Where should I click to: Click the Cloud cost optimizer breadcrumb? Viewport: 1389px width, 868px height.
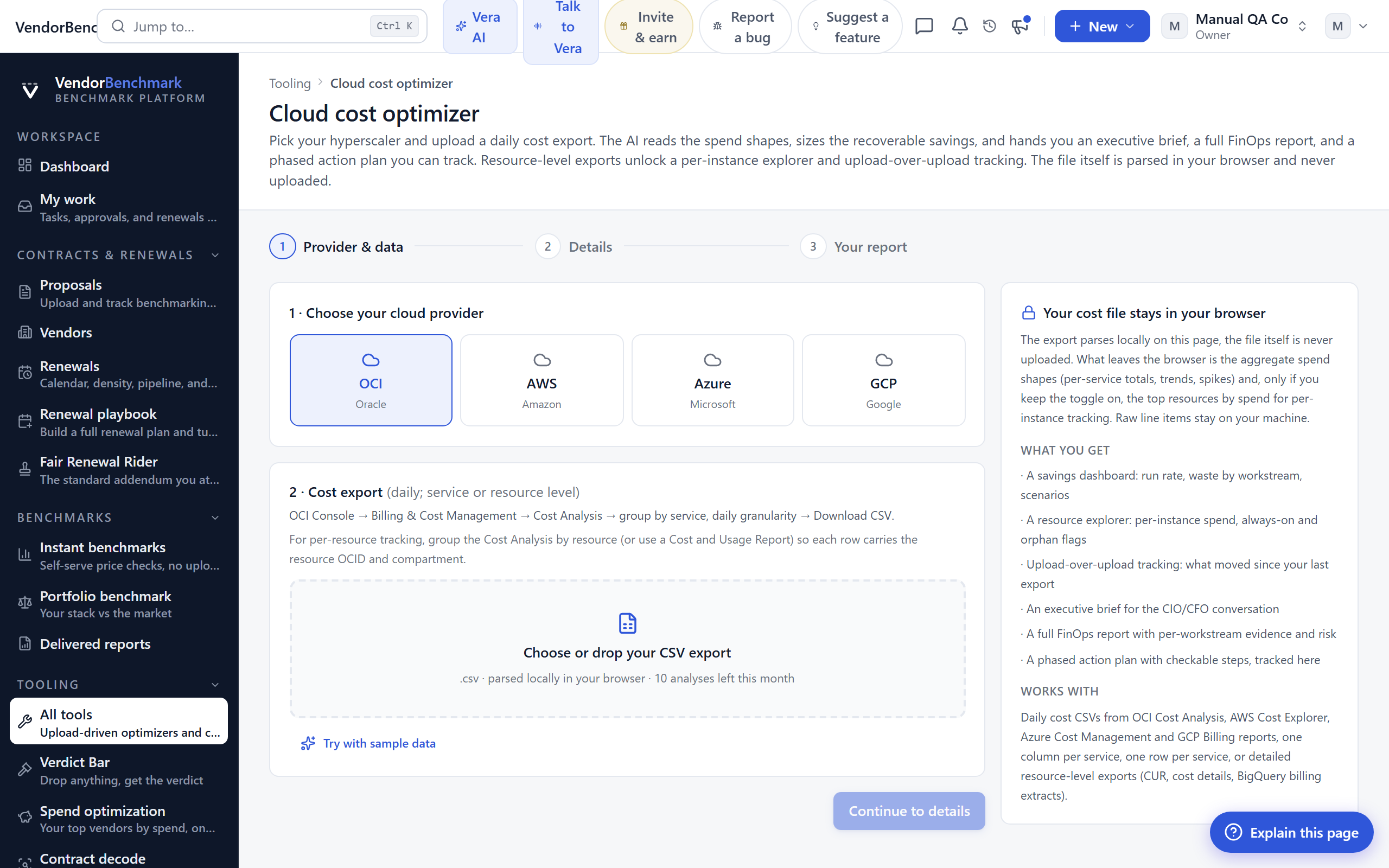(391, 84)
